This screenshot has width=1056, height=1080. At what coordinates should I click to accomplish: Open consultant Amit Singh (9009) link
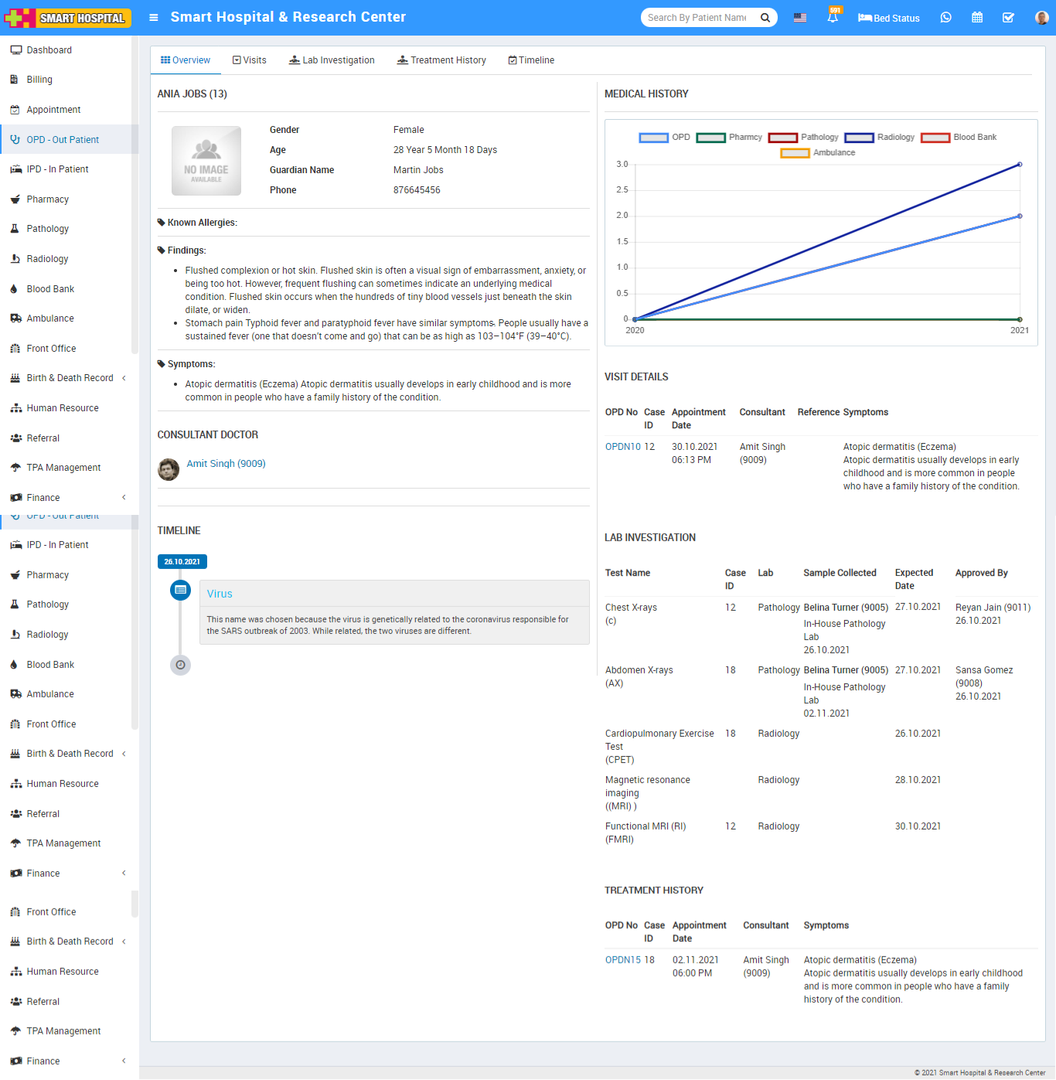[226, 464]
